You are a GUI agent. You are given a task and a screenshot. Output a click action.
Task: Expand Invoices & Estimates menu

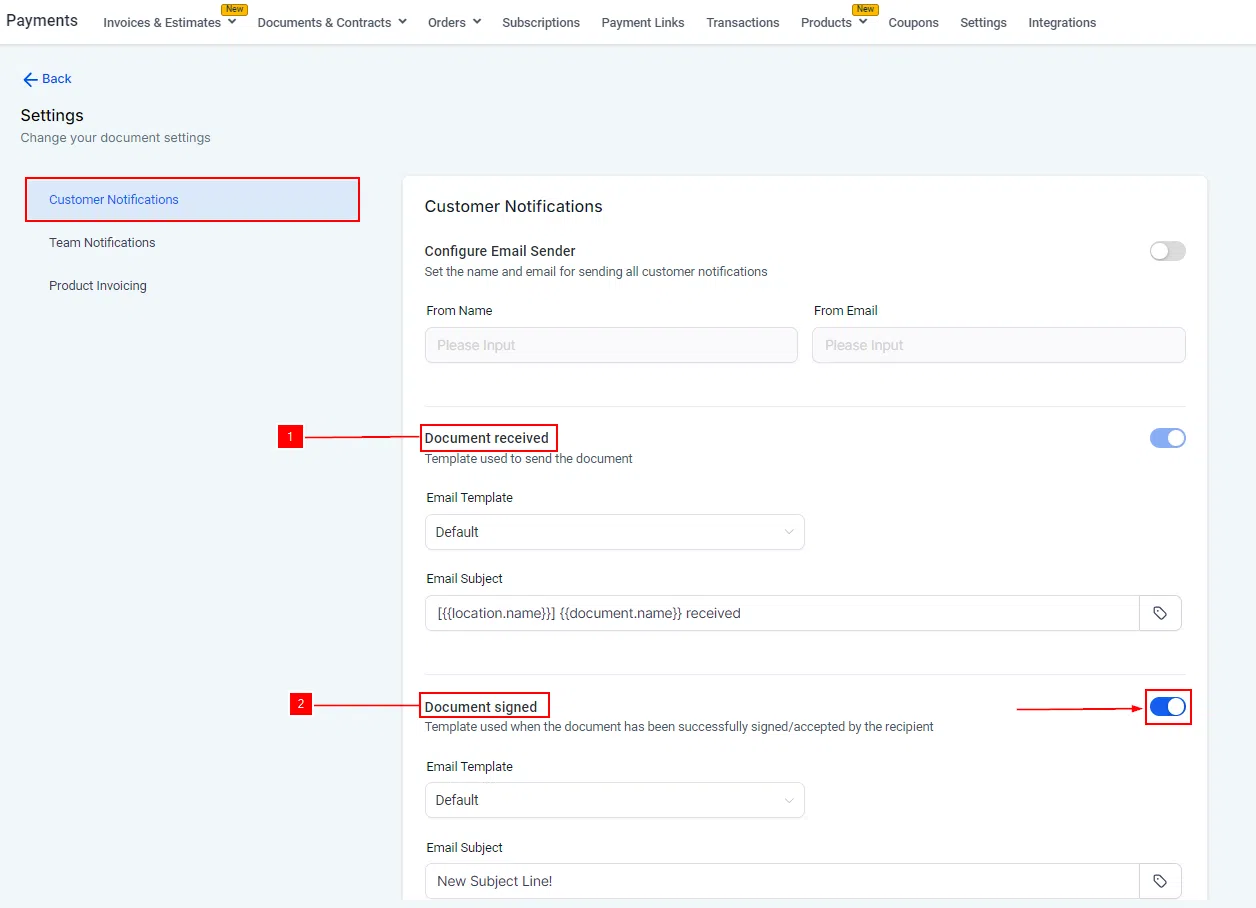tap(170, 22)
